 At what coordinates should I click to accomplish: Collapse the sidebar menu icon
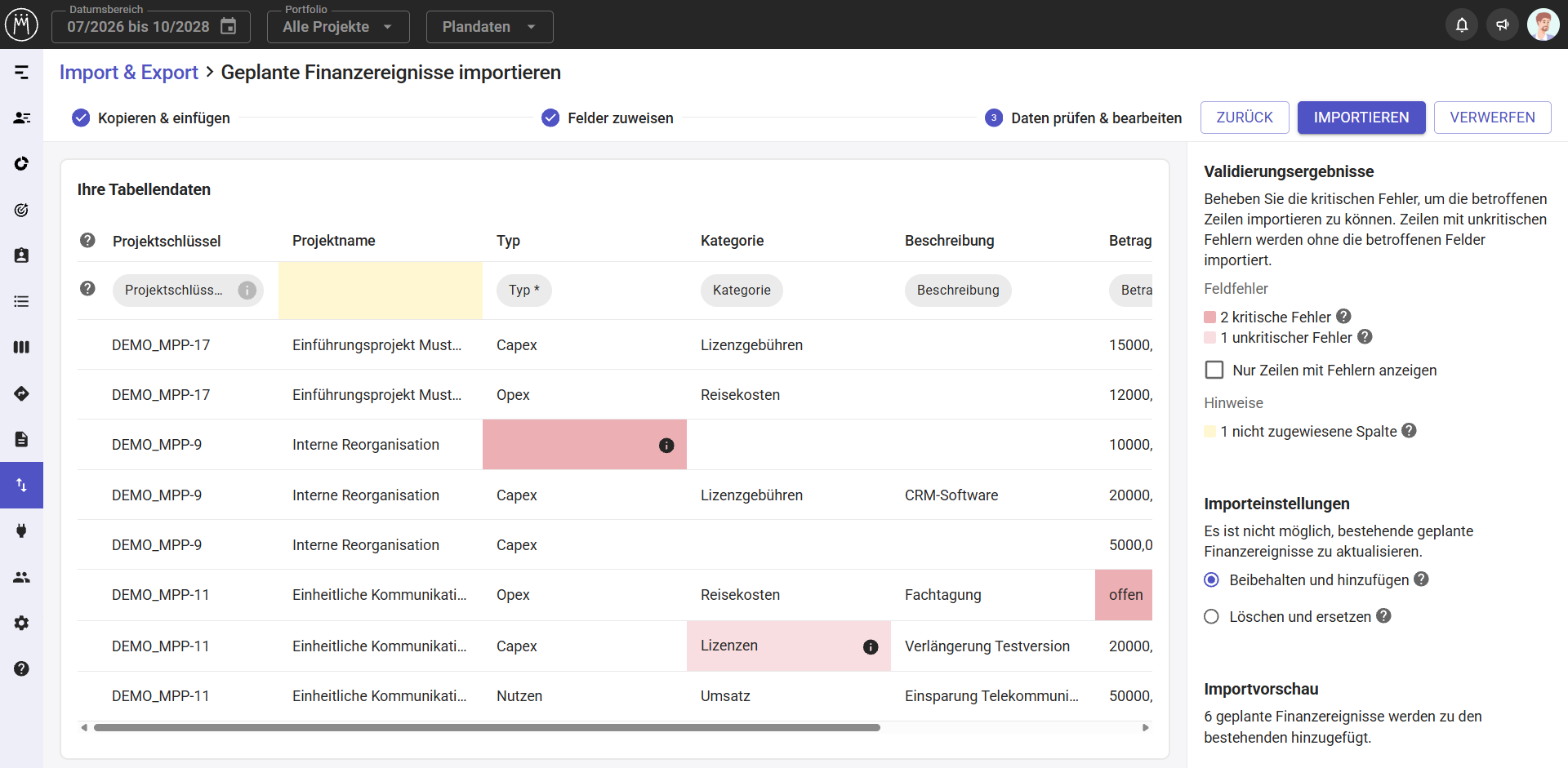pos(22,73)
